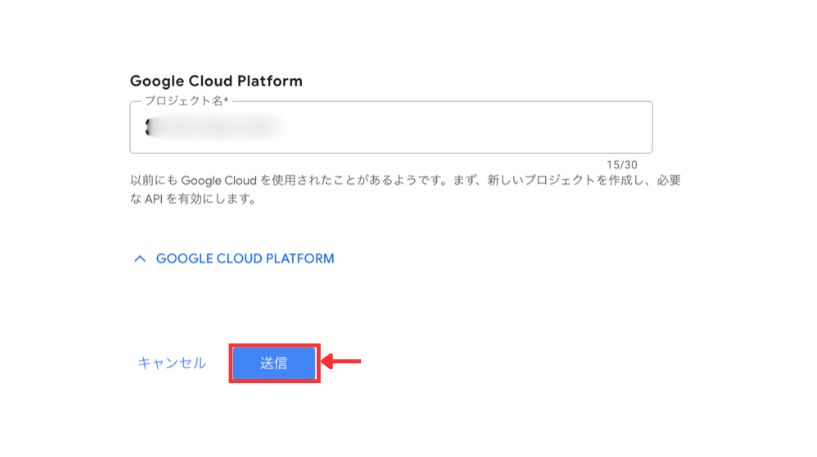Click the 送信 submit button
Viewport: 817px width, 457px height.
(x=274, y=363)
